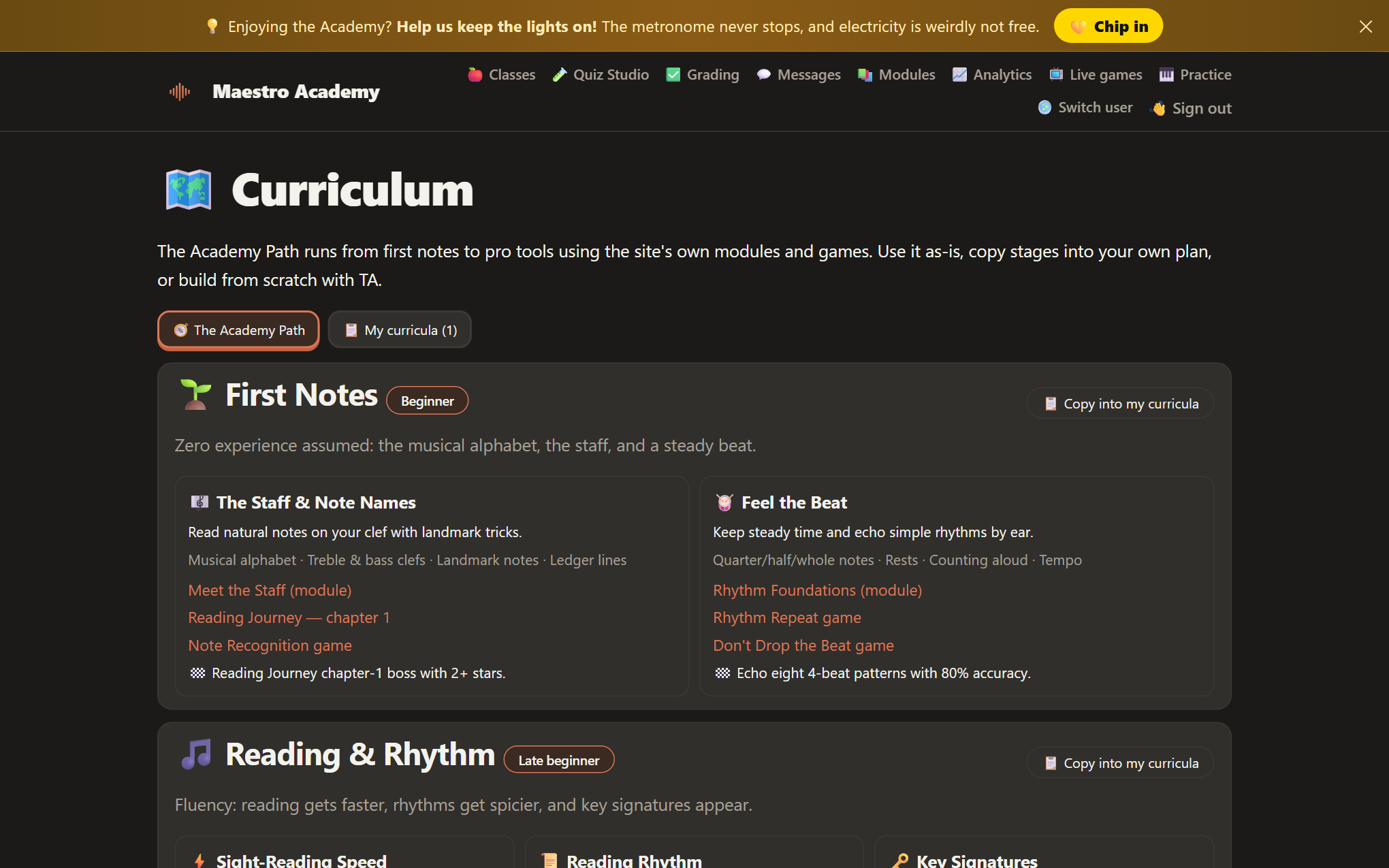1389x868 pixels.
Task: Click the score icon beside The Staff & Note Names
Action: (199, 502)
